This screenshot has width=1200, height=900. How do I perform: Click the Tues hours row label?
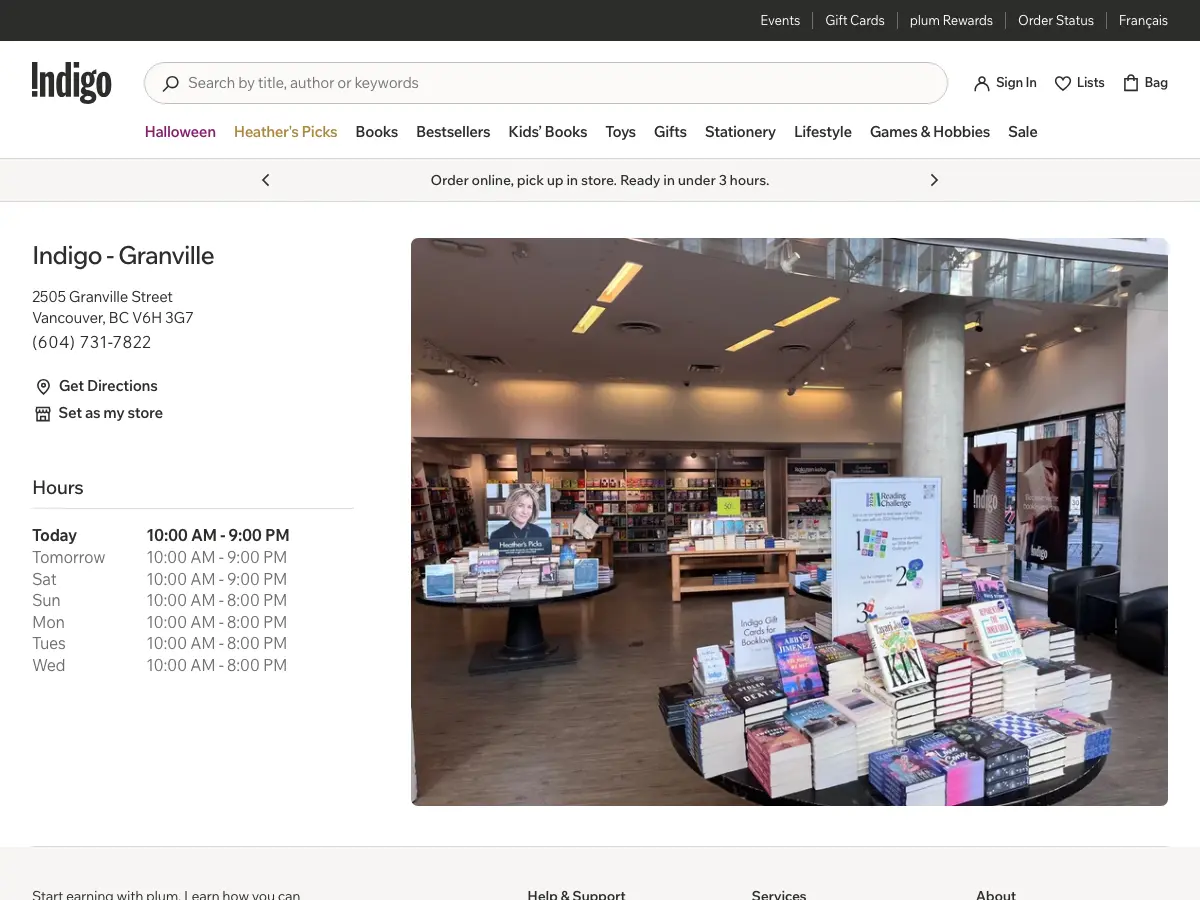pos(49,644)
